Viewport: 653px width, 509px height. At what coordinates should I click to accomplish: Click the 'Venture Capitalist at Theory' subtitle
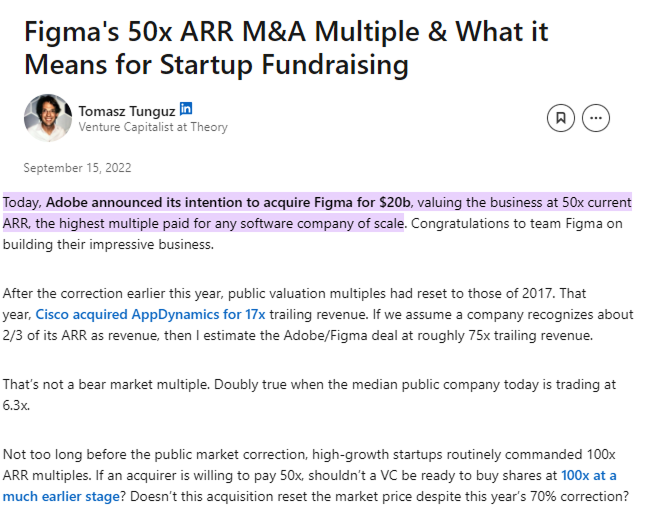coord(153,127)
